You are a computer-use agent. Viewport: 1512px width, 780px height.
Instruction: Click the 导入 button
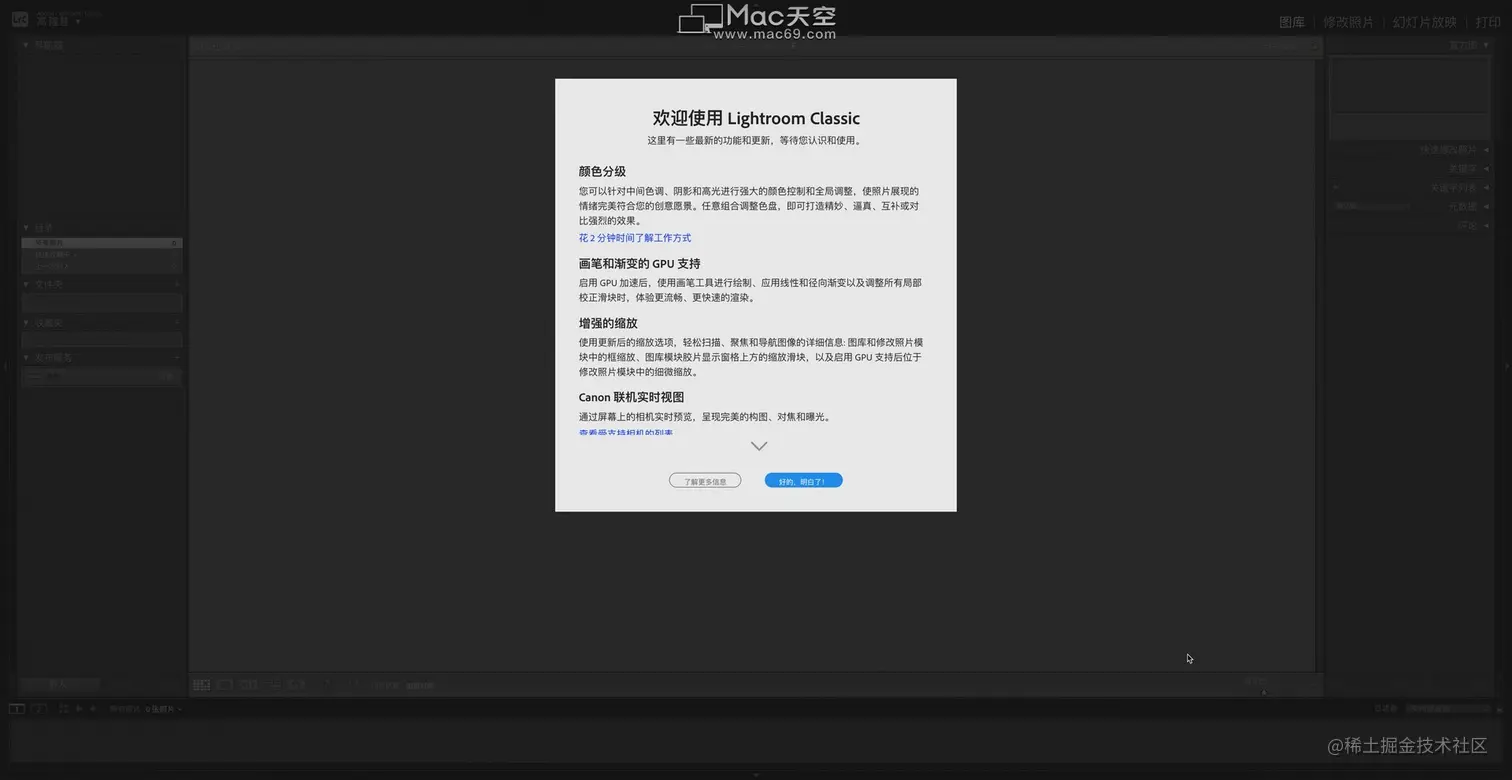(x=59, y=685)
